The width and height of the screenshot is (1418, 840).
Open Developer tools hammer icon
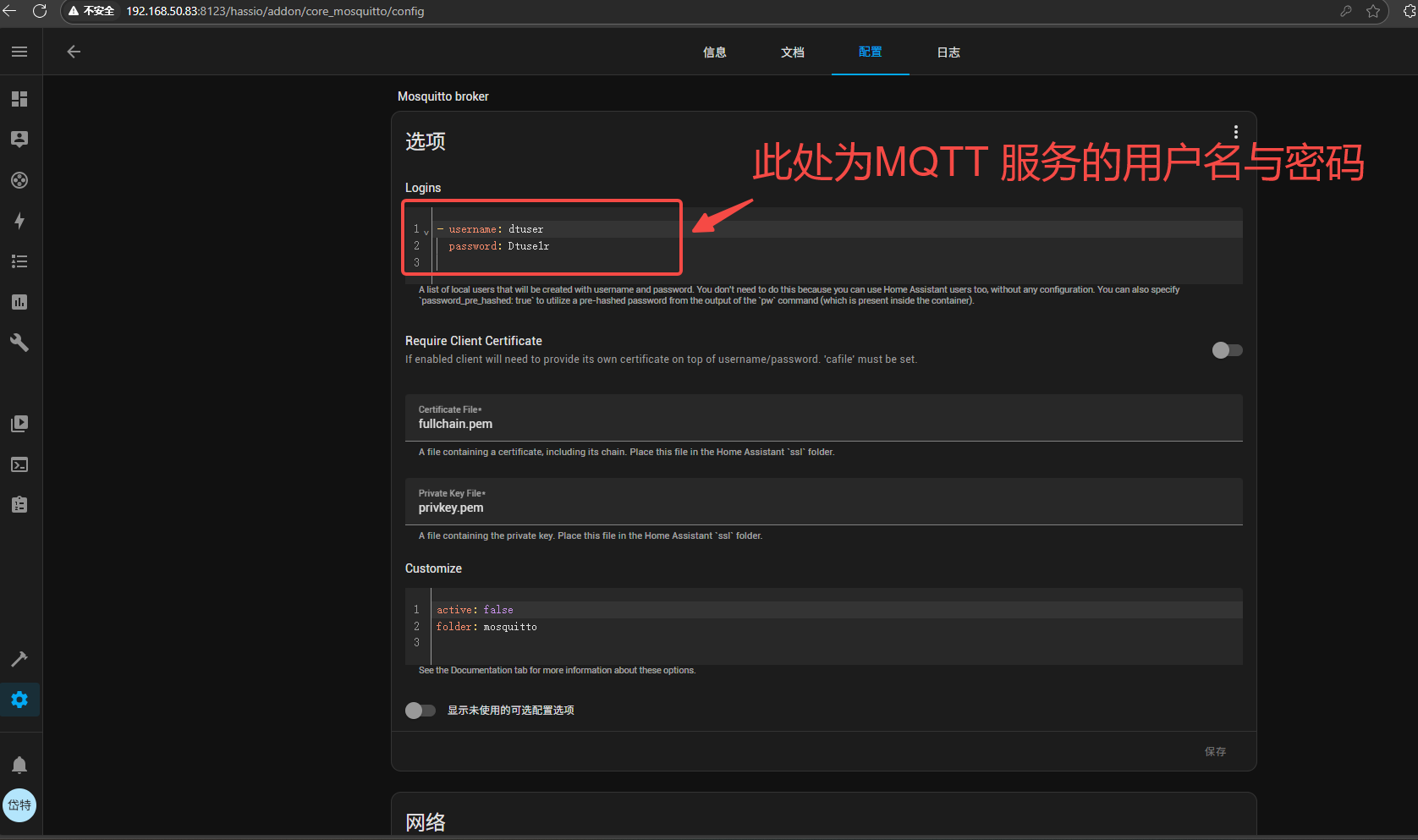19,659
